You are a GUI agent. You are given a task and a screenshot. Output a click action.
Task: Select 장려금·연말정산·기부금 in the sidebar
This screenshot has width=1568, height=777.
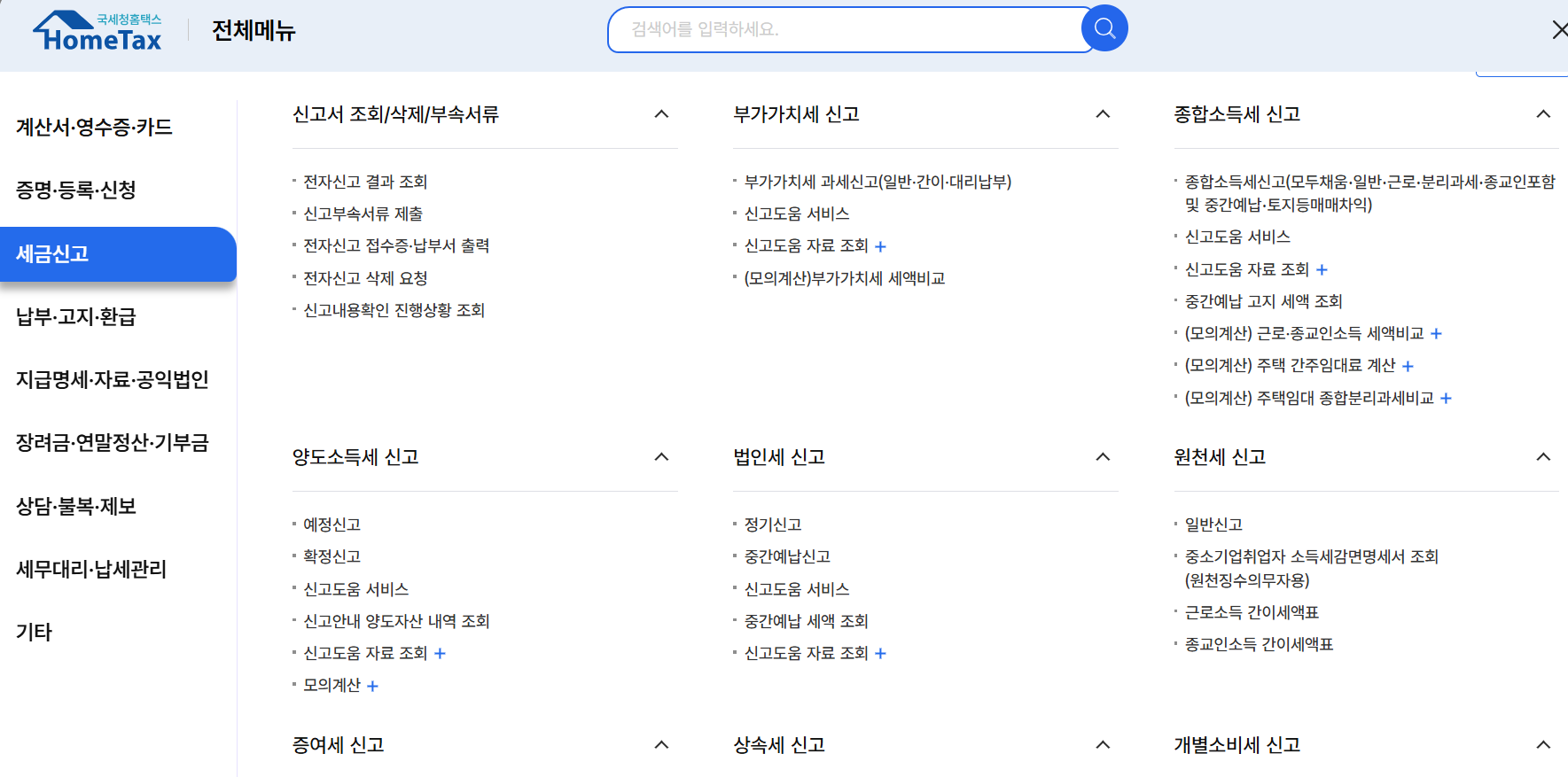(x=113, y=442)
